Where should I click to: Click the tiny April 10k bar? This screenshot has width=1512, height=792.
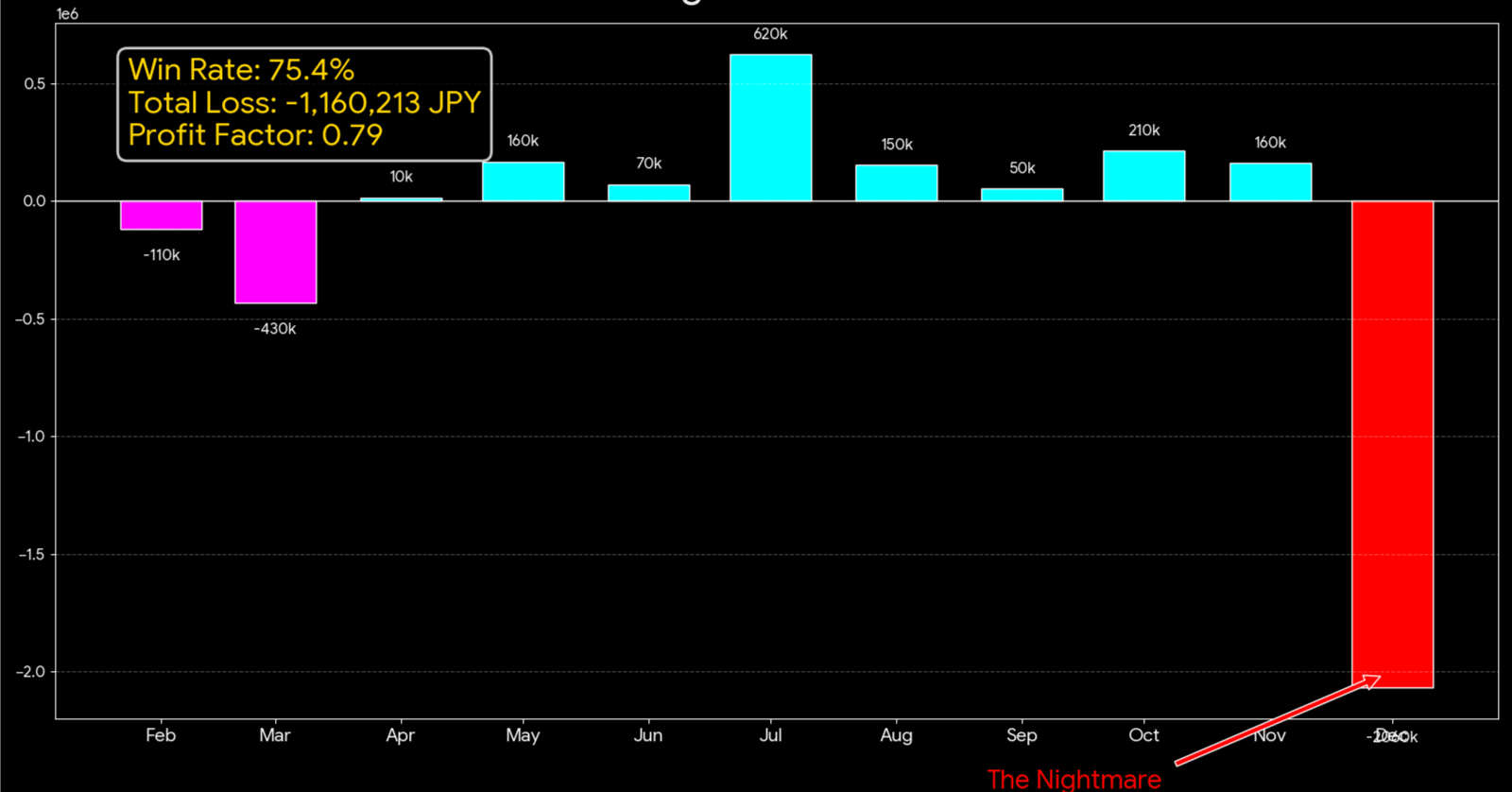401,199
